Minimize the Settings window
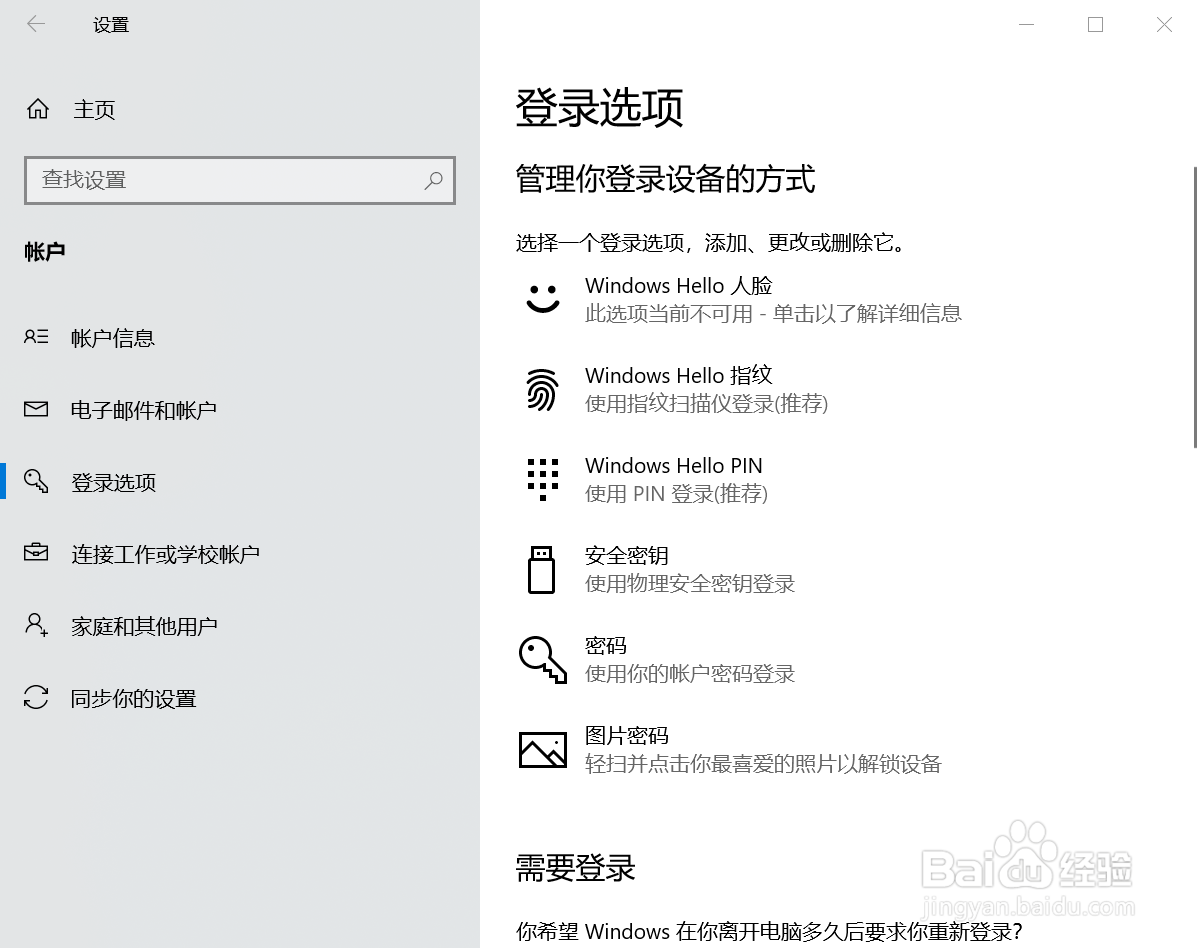 point(1026,25)
